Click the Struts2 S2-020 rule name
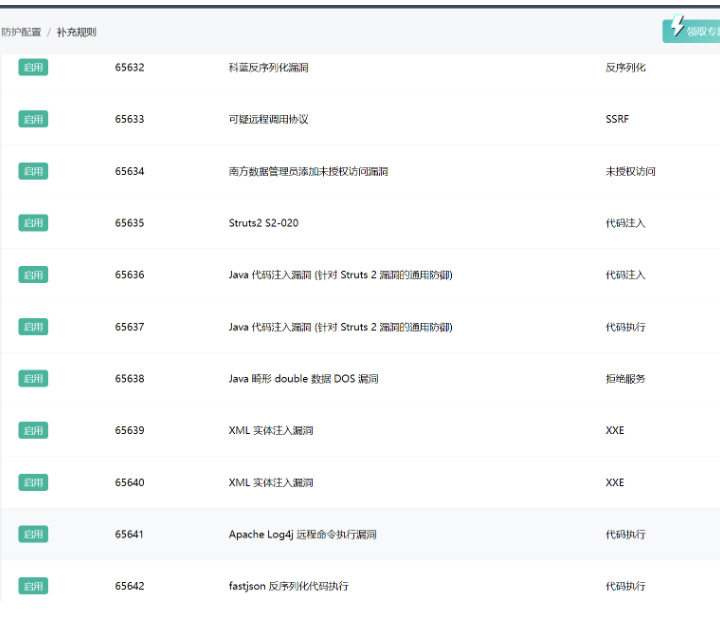 263,223
